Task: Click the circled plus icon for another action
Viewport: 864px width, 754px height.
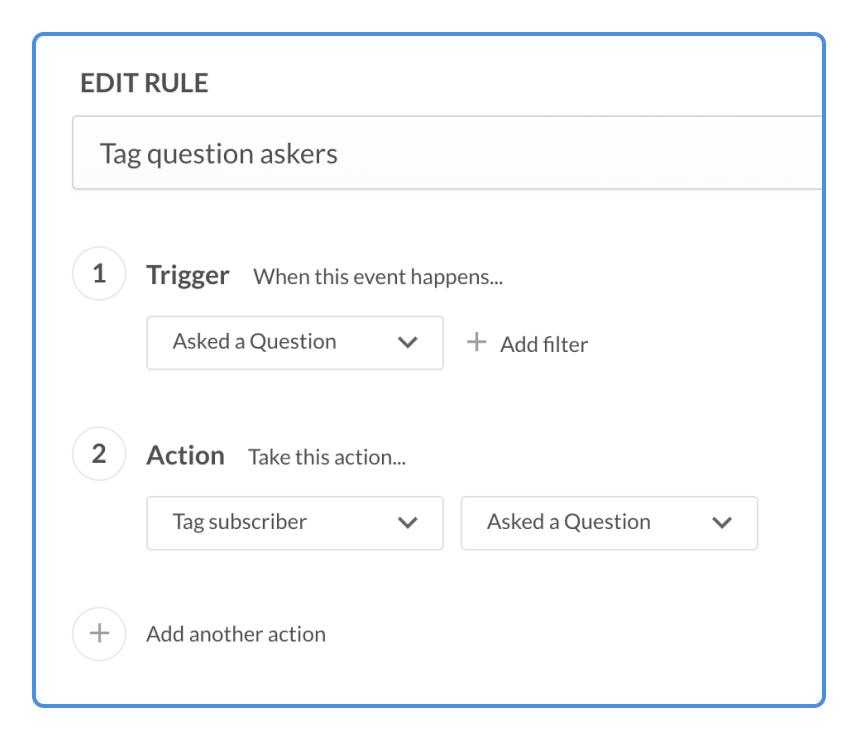Action: coord(99,634)
